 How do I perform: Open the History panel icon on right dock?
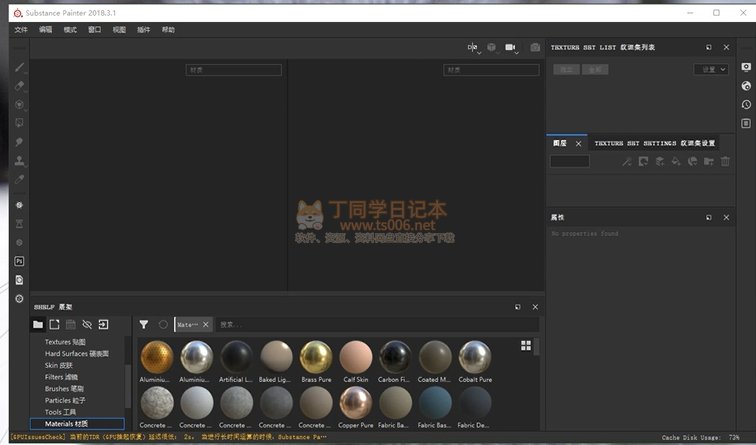coord(746,104)
